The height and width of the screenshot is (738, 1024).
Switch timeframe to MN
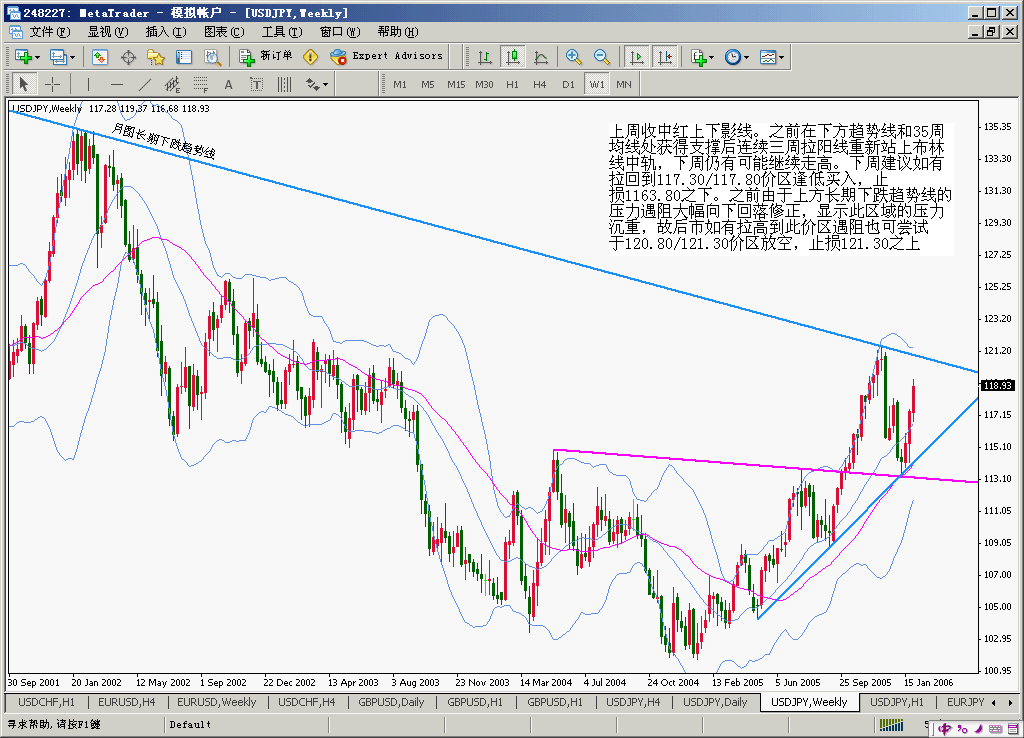click(624, 84)
